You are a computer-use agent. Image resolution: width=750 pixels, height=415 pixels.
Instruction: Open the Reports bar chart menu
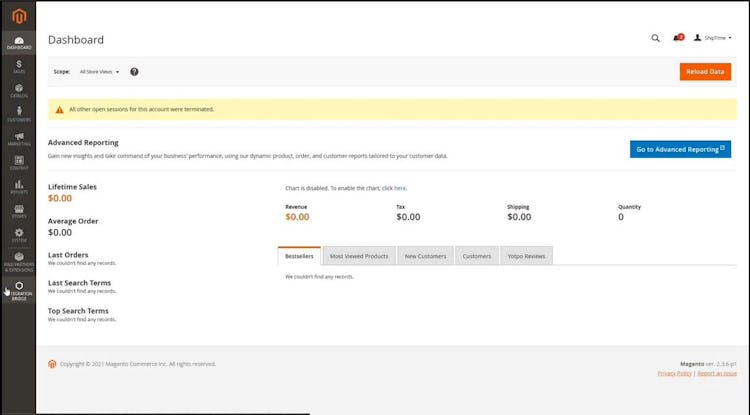coord(19,186)
